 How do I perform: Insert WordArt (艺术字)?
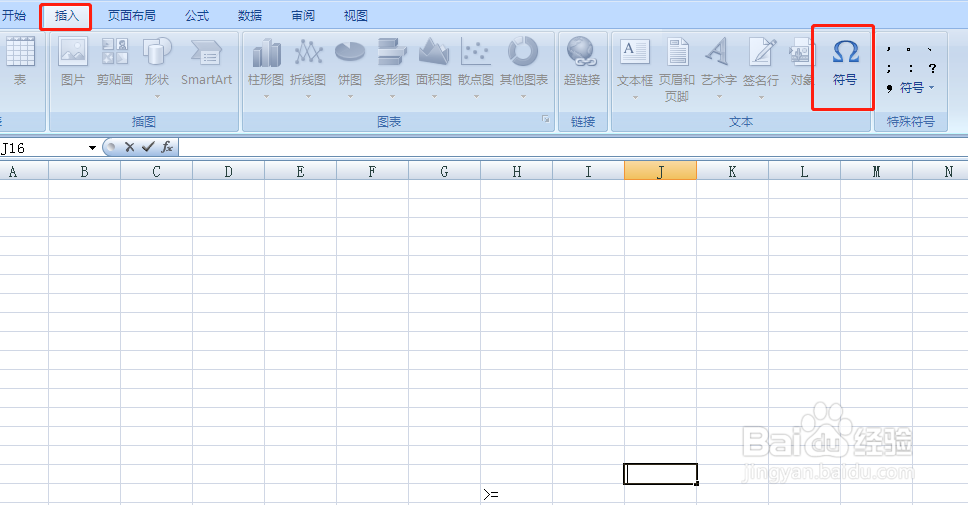click(x=719, y=62)
